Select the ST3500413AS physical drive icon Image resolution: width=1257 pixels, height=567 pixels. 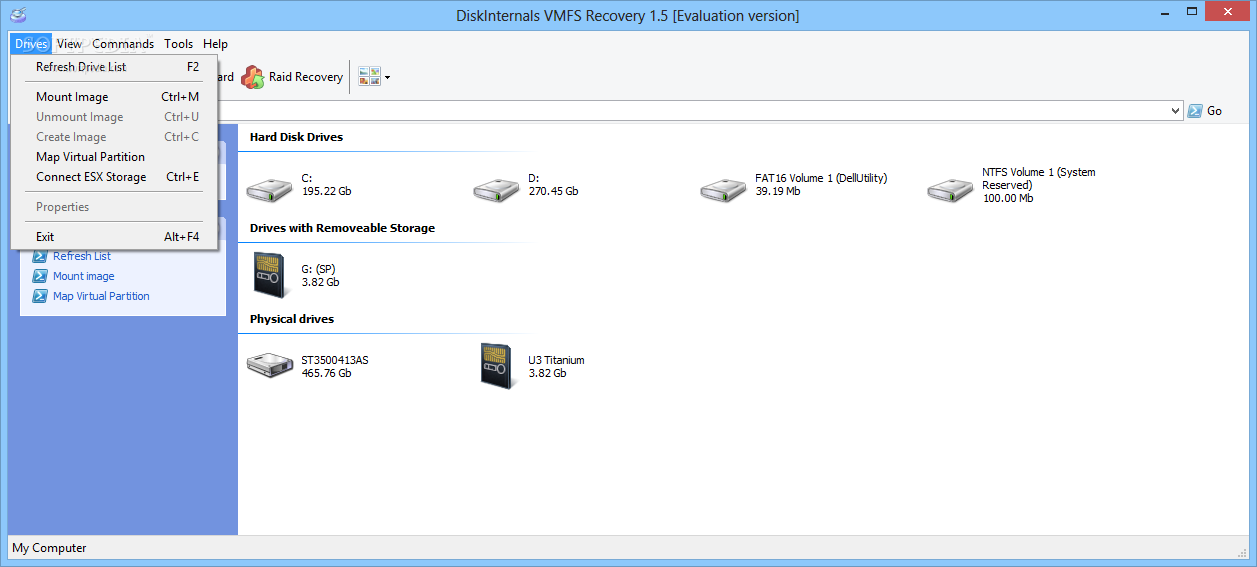pyautogui.click(x=270, y=366)
